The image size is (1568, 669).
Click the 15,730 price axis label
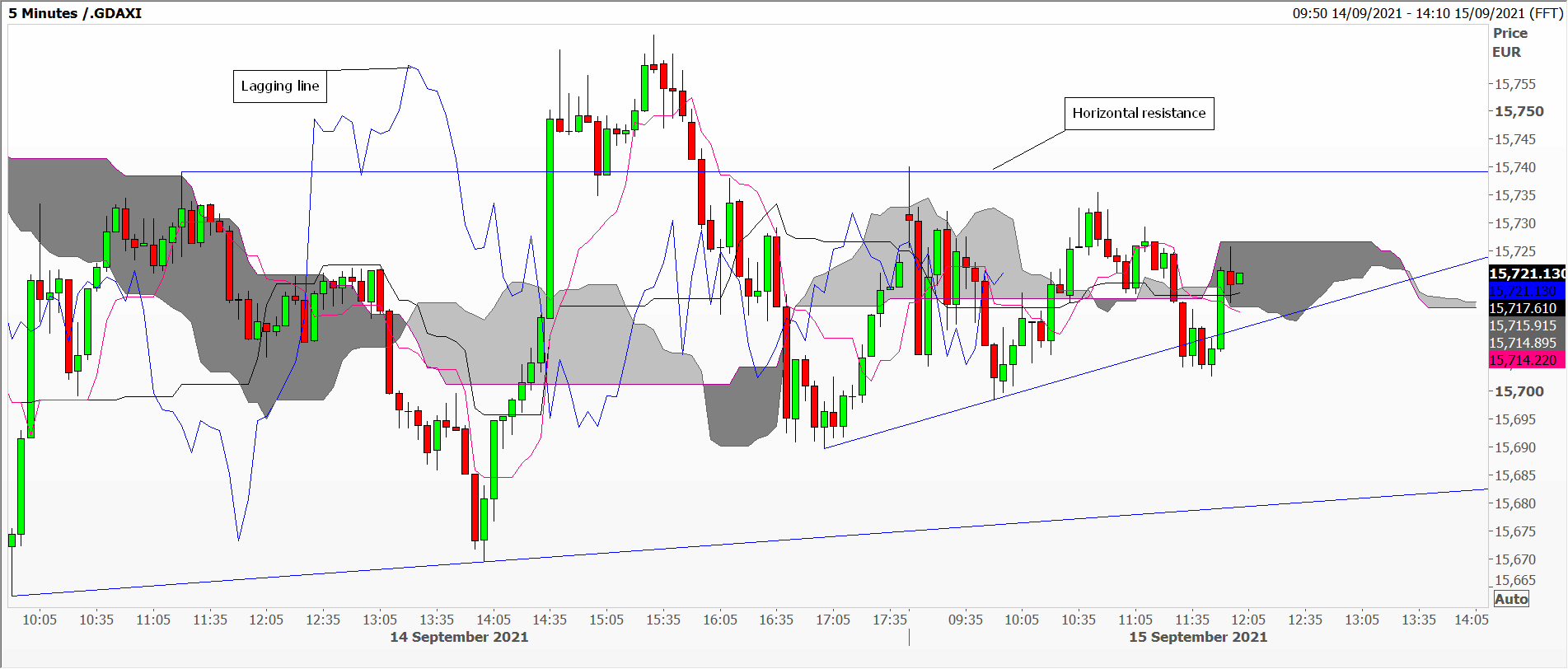coord(1515,223)
